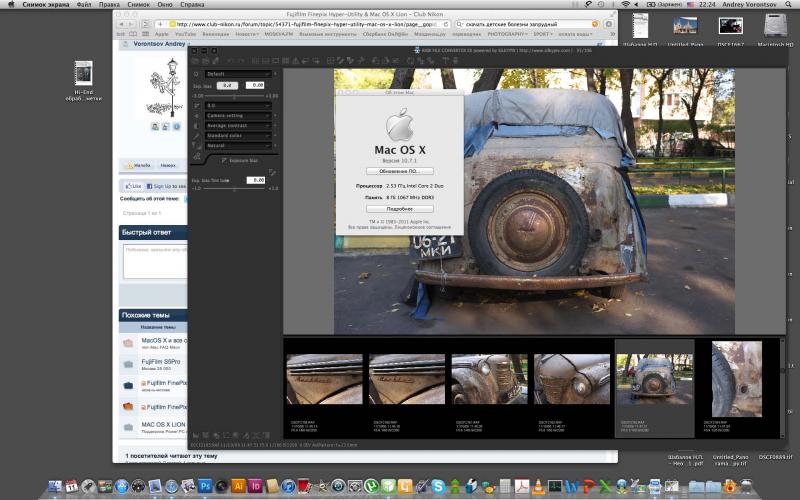Open Hi-End desktop file icon
Viewport: 800px width, 500px height.
click(x=83, y=80)
